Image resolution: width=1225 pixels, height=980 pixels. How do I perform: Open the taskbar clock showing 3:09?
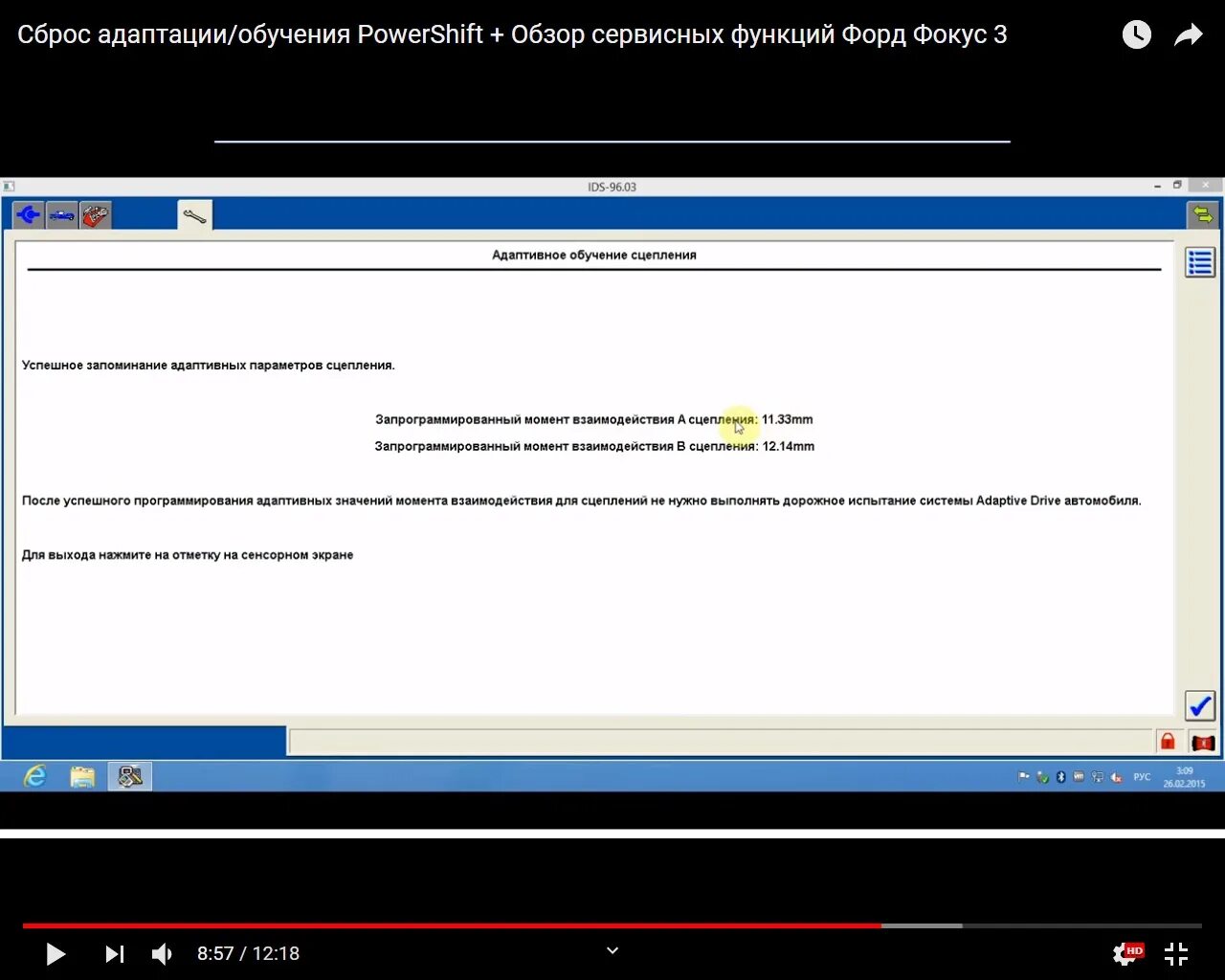point(1185,777)
